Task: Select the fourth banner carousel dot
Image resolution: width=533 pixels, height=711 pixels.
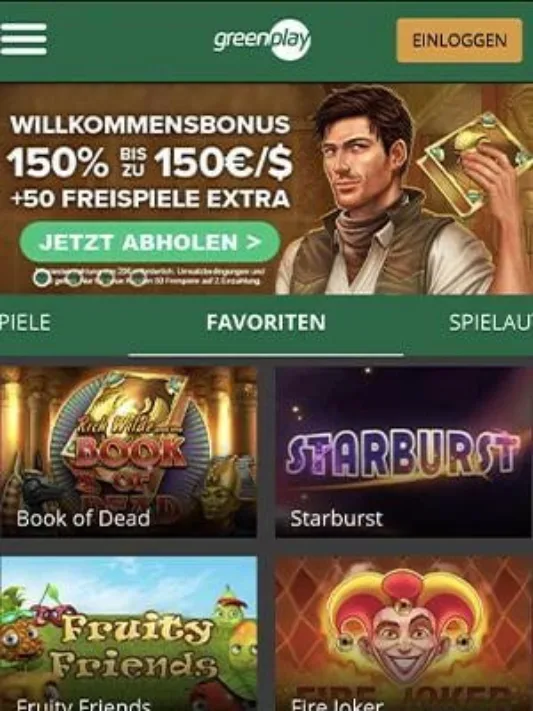Action: pos(137,277)
